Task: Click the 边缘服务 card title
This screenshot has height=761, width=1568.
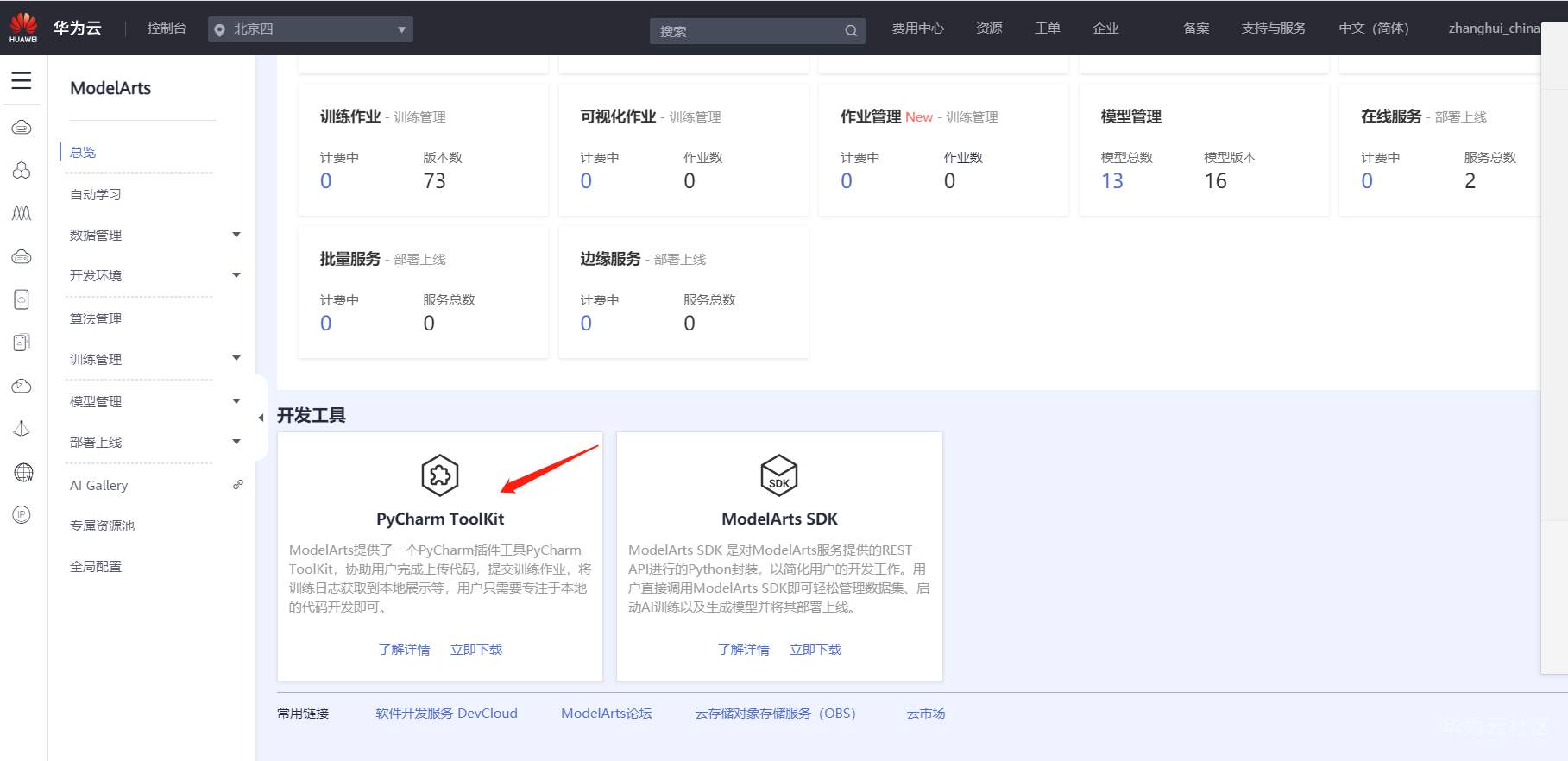Action: (x=610, y=259)
